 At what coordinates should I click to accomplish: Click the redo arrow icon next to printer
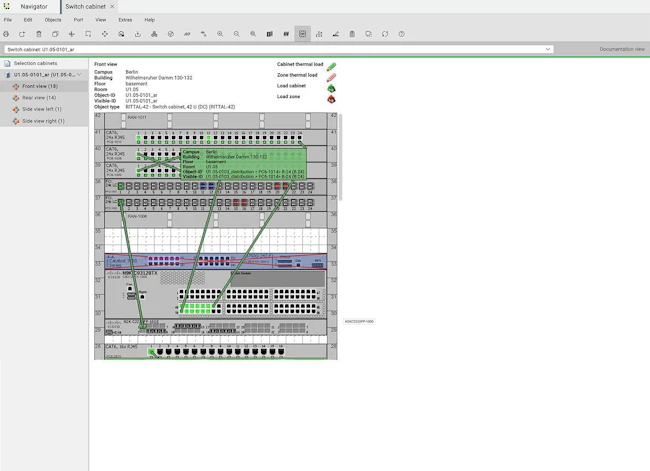22,34
